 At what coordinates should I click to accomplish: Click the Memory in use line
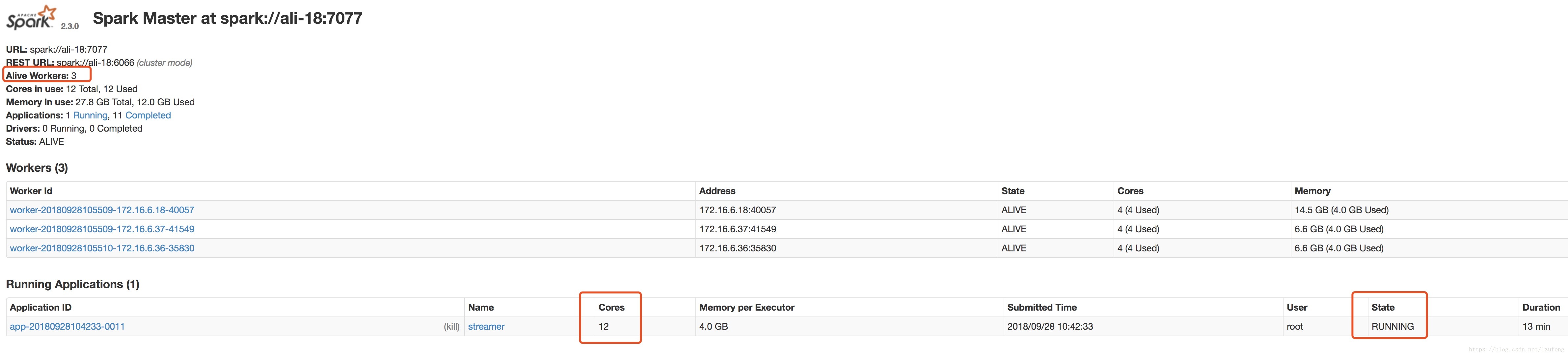point(100,102)
